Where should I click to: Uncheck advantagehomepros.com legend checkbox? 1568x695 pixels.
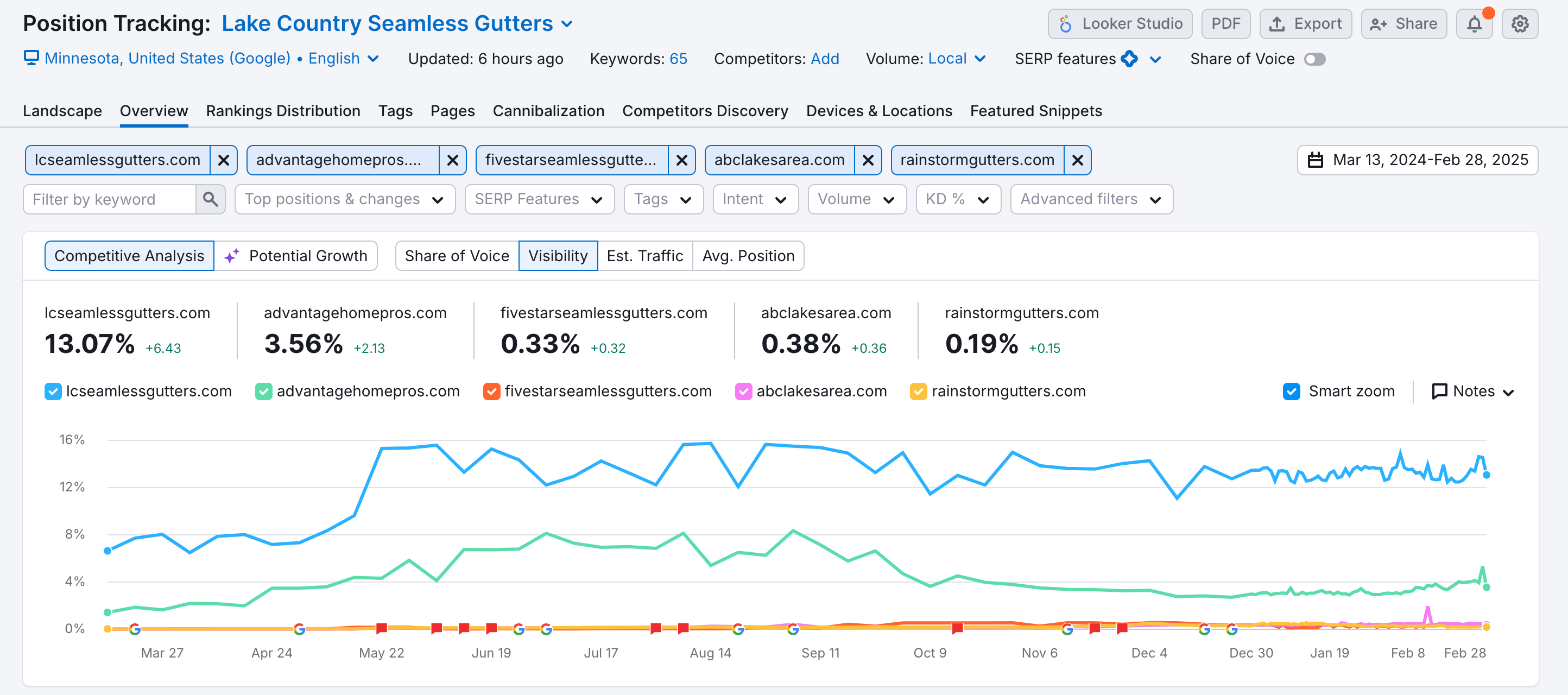pos(263,391)
